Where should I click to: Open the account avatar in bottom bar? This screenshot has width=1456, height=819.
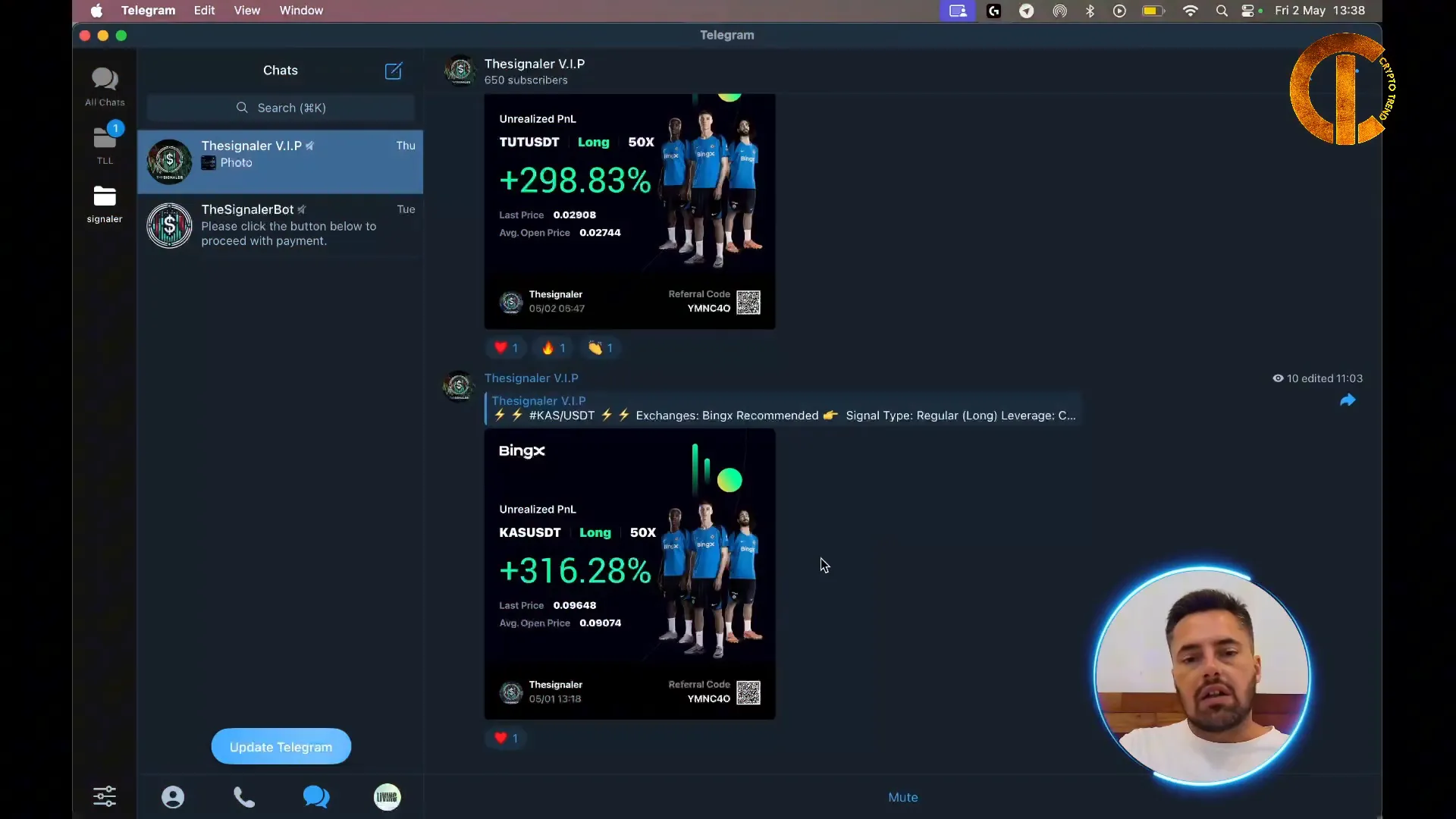[x=388, y=797]
